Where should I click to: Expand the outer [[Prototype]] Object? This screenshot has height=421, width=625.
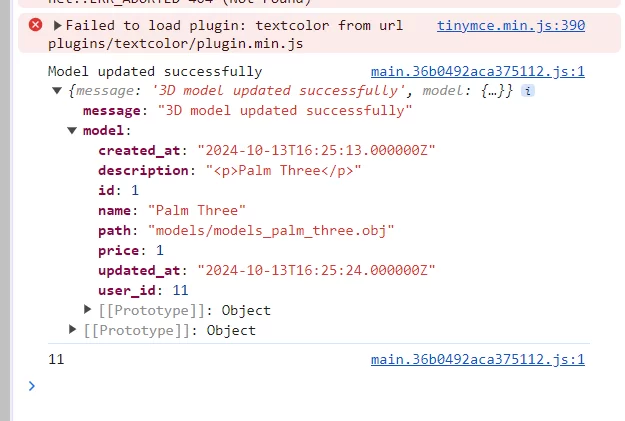pos(72,330)
